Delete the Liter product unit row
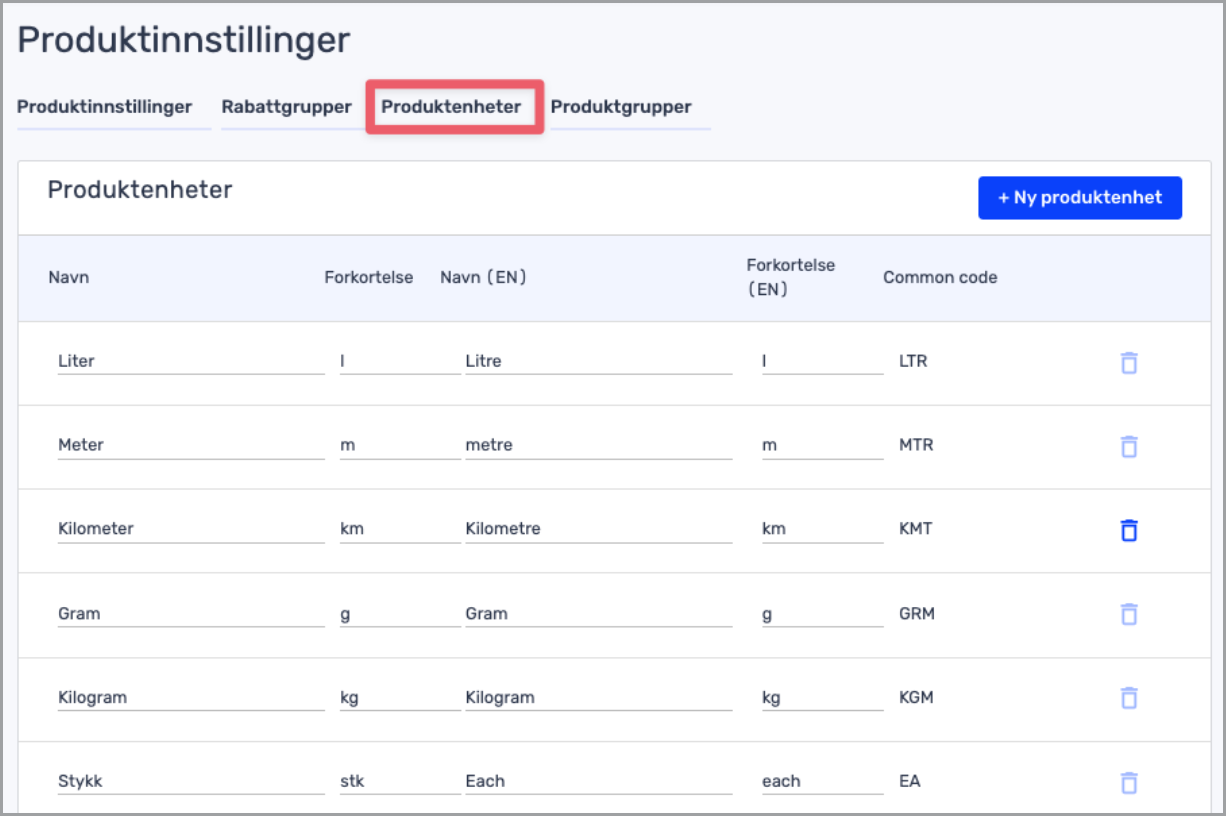The image size is (1226, 816). 1128,363
